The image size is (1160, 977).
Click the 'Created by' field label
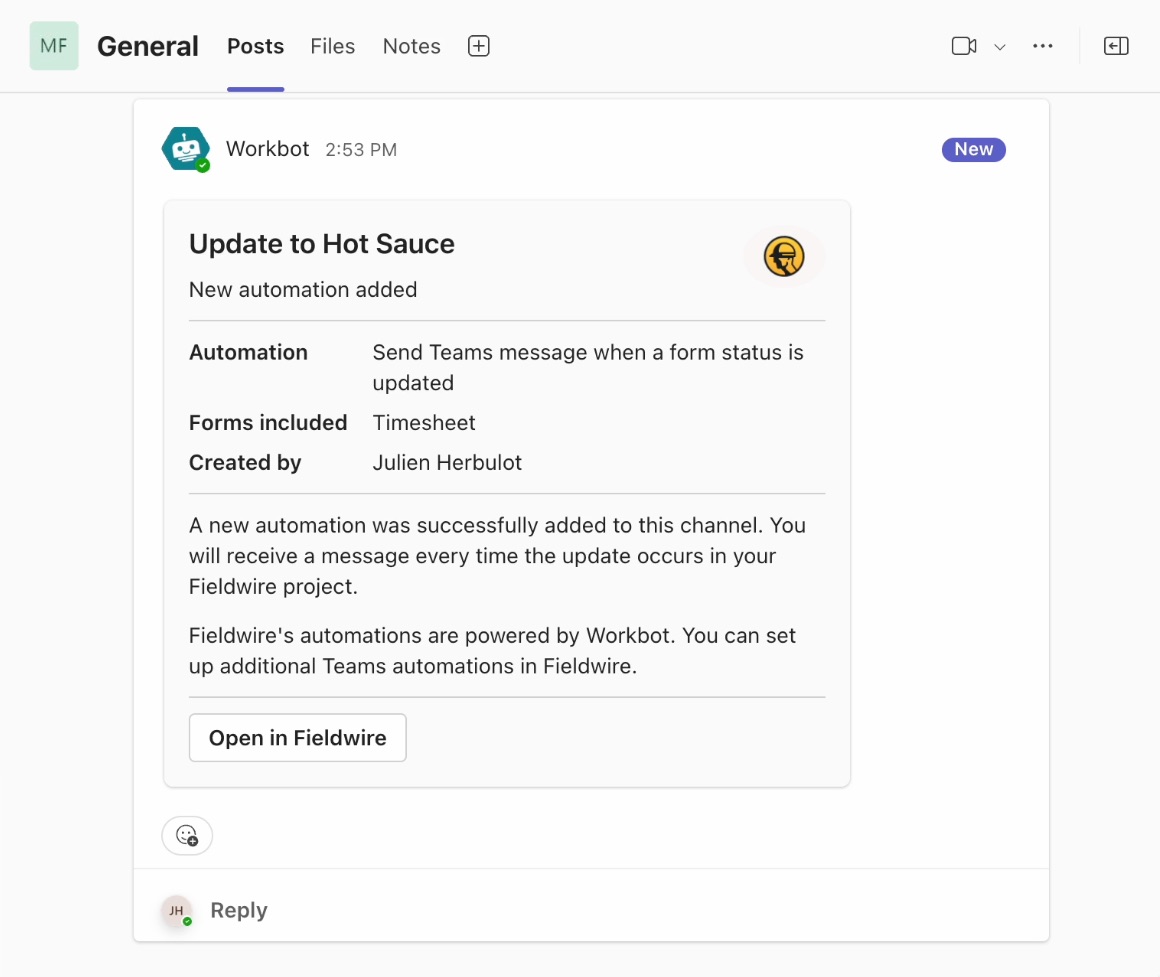[x=245, y=462]
